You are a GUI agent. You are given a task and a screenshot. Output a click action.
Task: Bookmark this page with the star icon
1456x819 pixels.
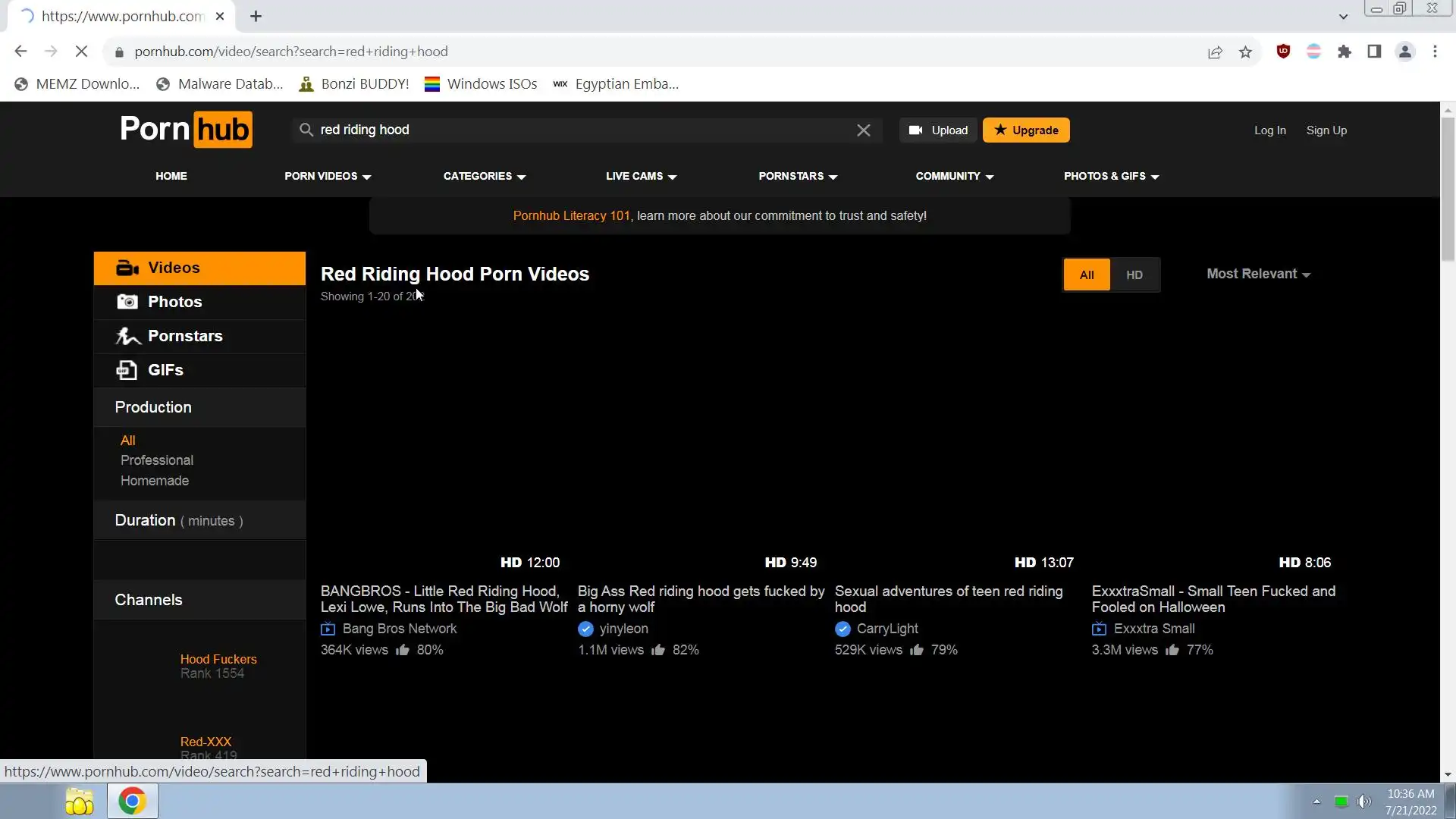1245,52
